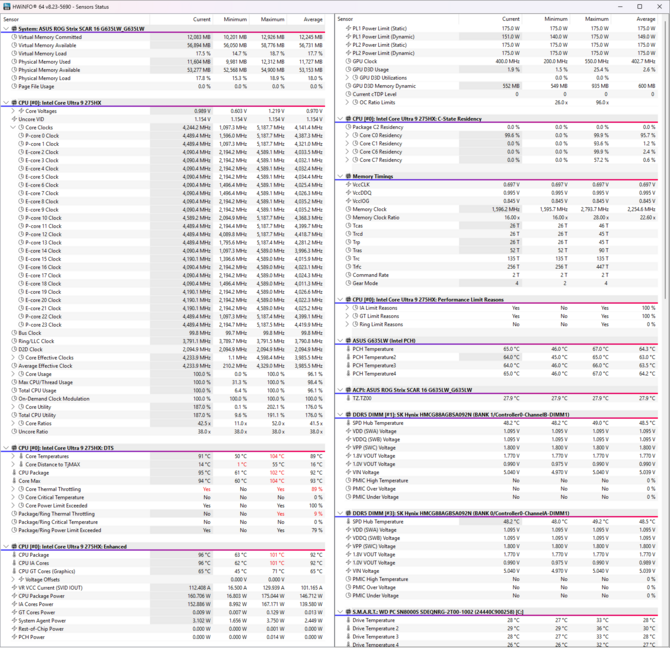Click the 102 °C maximum value of CPU Package

pos(276,473)
